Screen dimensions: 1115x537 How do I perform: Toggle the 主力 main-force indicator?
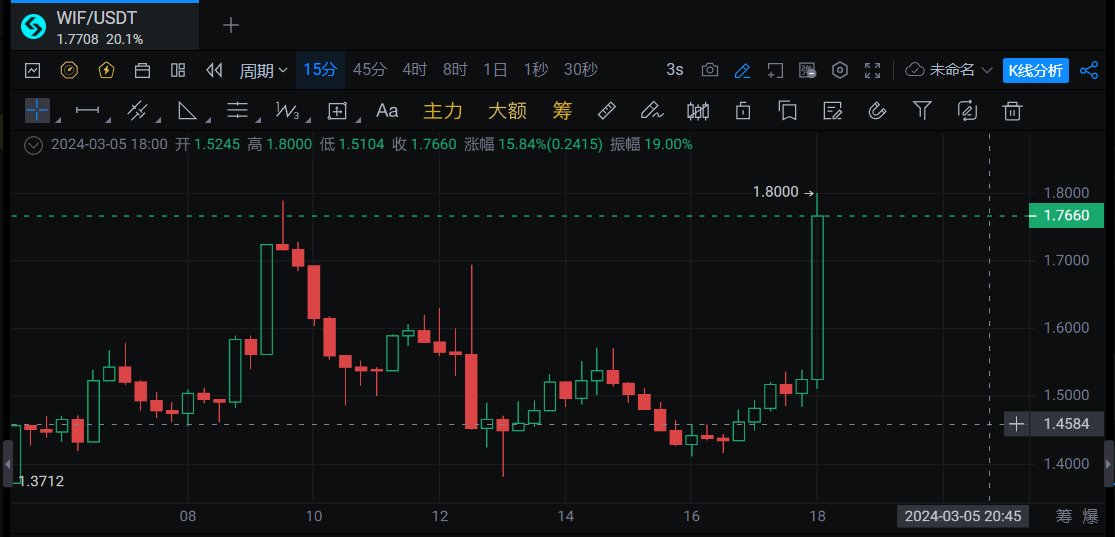tap(443, 110)
